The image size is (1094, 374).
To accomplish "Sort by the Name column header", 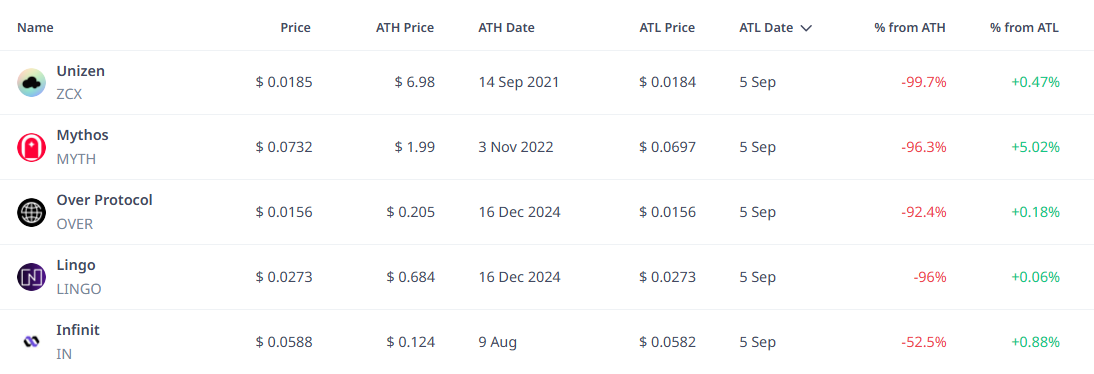I will pyautogui.click(x=36, y=28).
